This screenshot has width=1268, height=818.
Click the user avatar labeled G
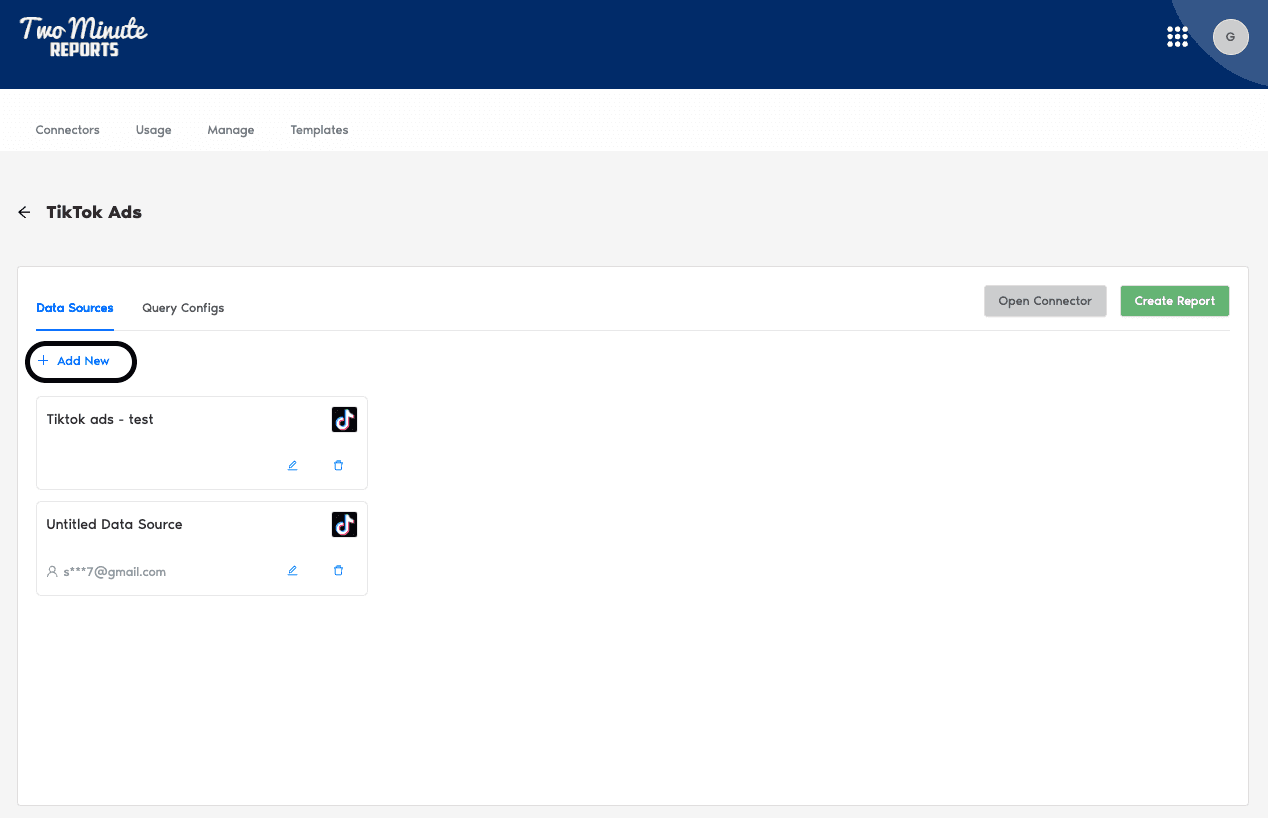pos(1230,37)
